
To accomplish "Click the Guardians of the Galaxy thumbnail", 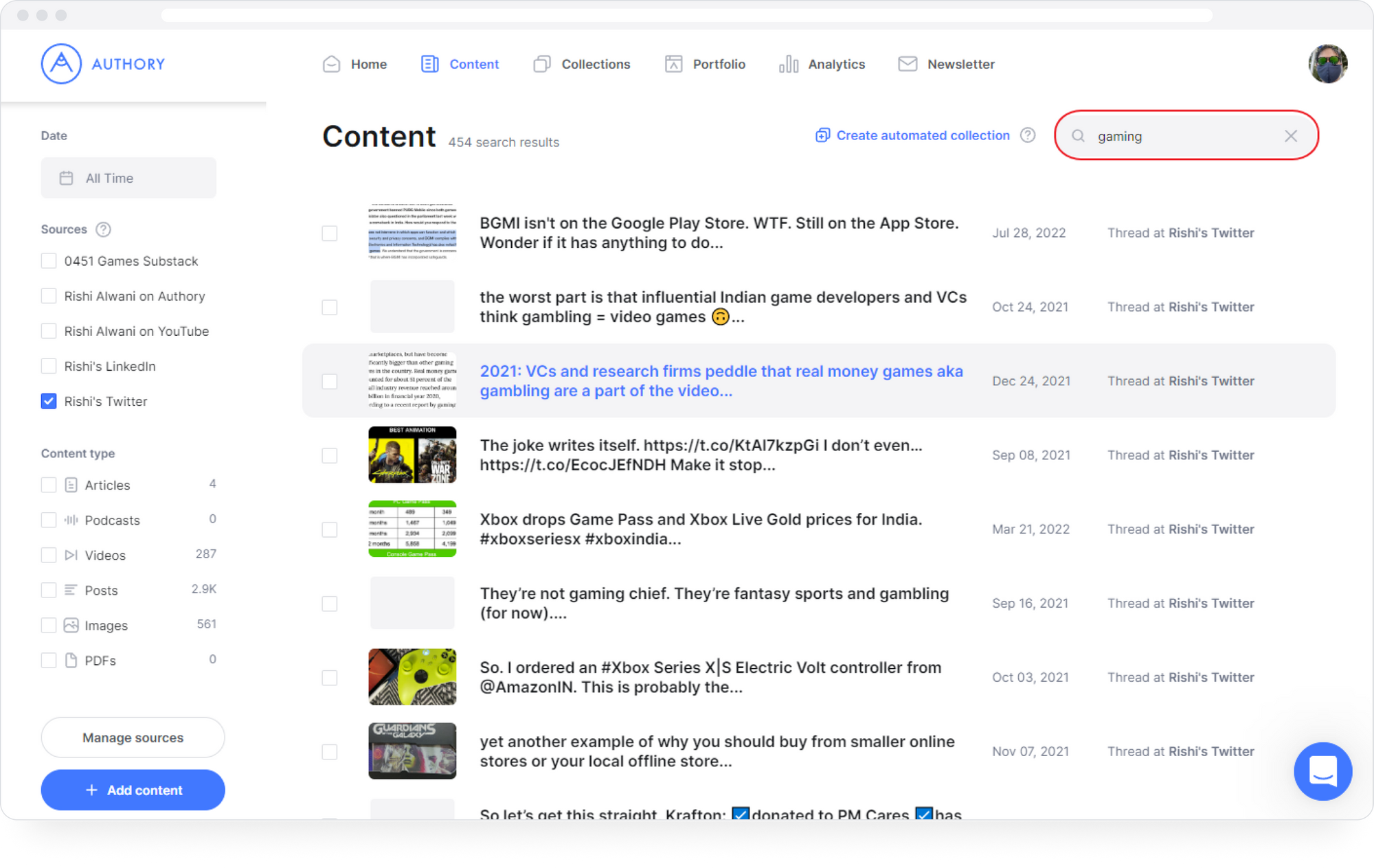I will (412, 751).
